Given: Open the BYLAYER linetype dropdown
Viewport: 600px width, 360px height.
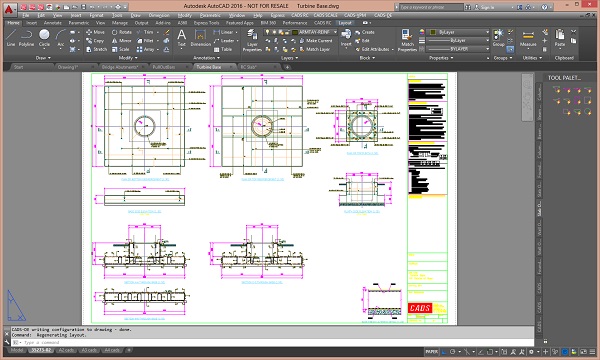Looking at the screenshot, I should coord(459,49).
